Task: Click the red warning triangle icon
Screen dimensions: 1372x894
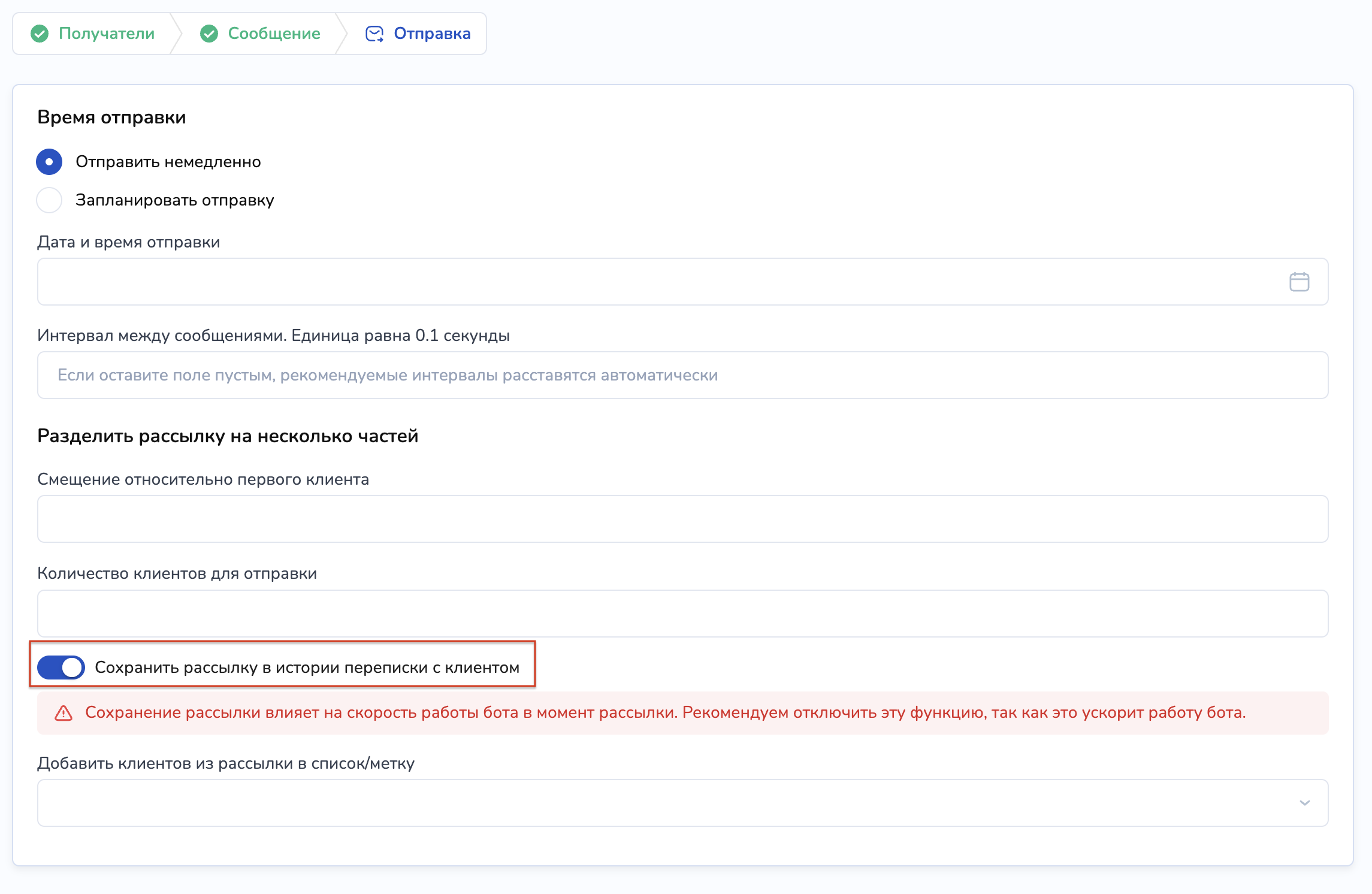Action: 64,713
